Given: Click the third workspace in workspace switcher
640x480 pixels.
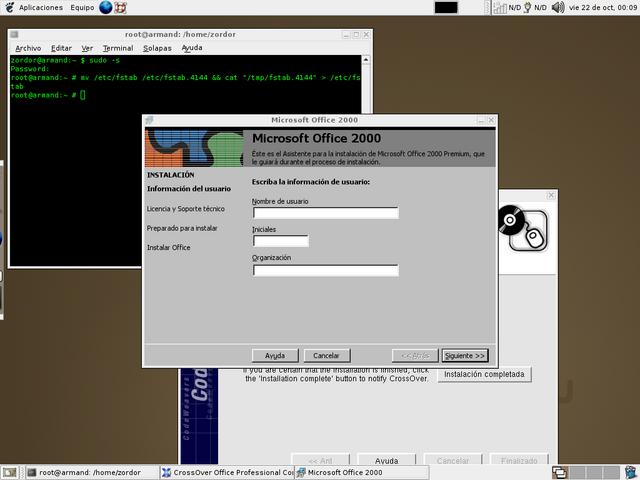Looking at the screenshot, I should (x=593, y=473).
